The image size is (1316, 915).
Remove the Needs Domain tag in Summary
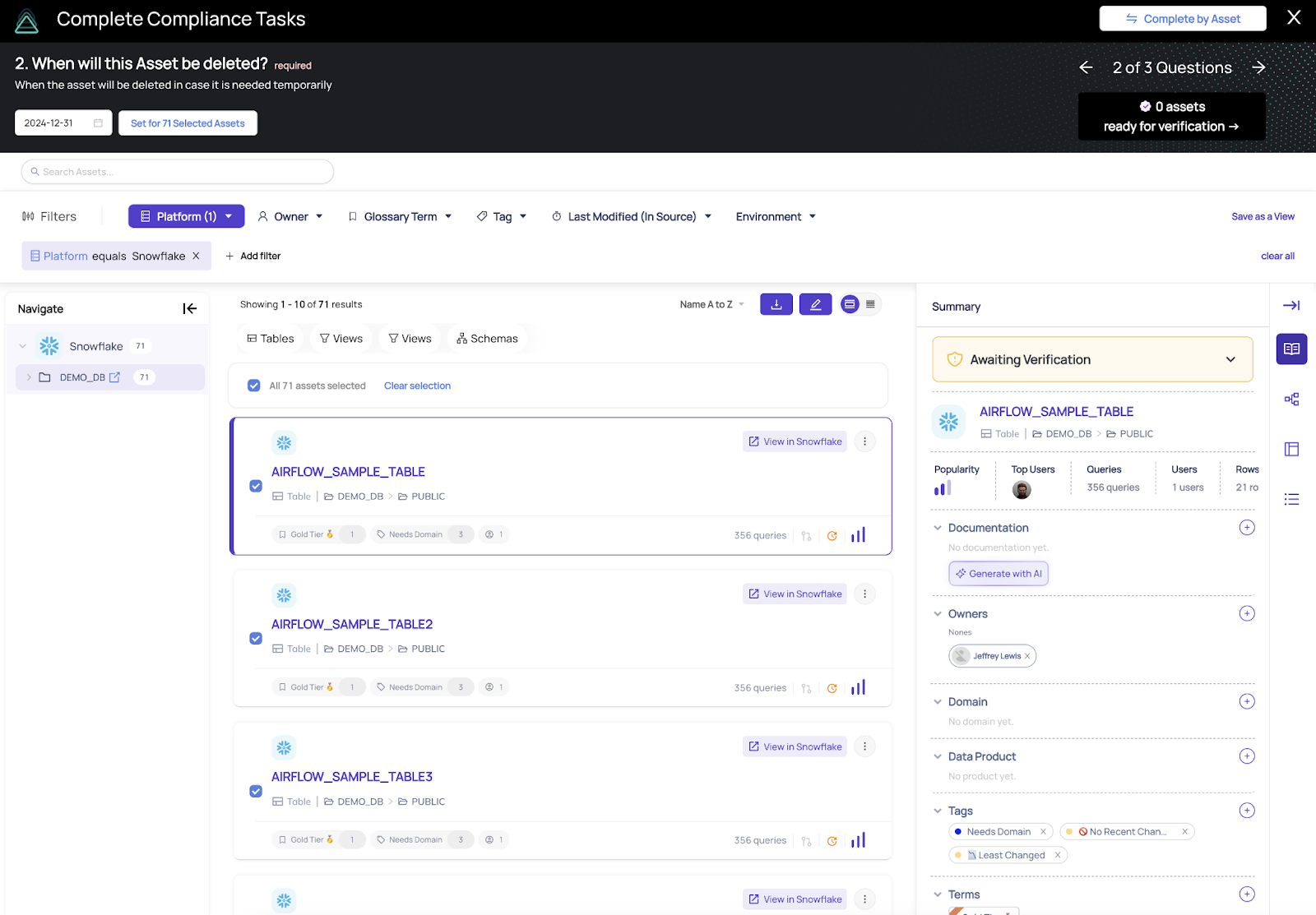click(1043, 832)
